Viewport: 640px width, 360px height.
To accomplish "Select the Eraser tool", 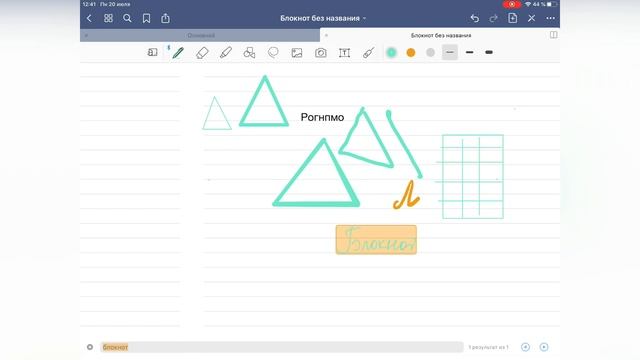I will (x=202, y=53).
